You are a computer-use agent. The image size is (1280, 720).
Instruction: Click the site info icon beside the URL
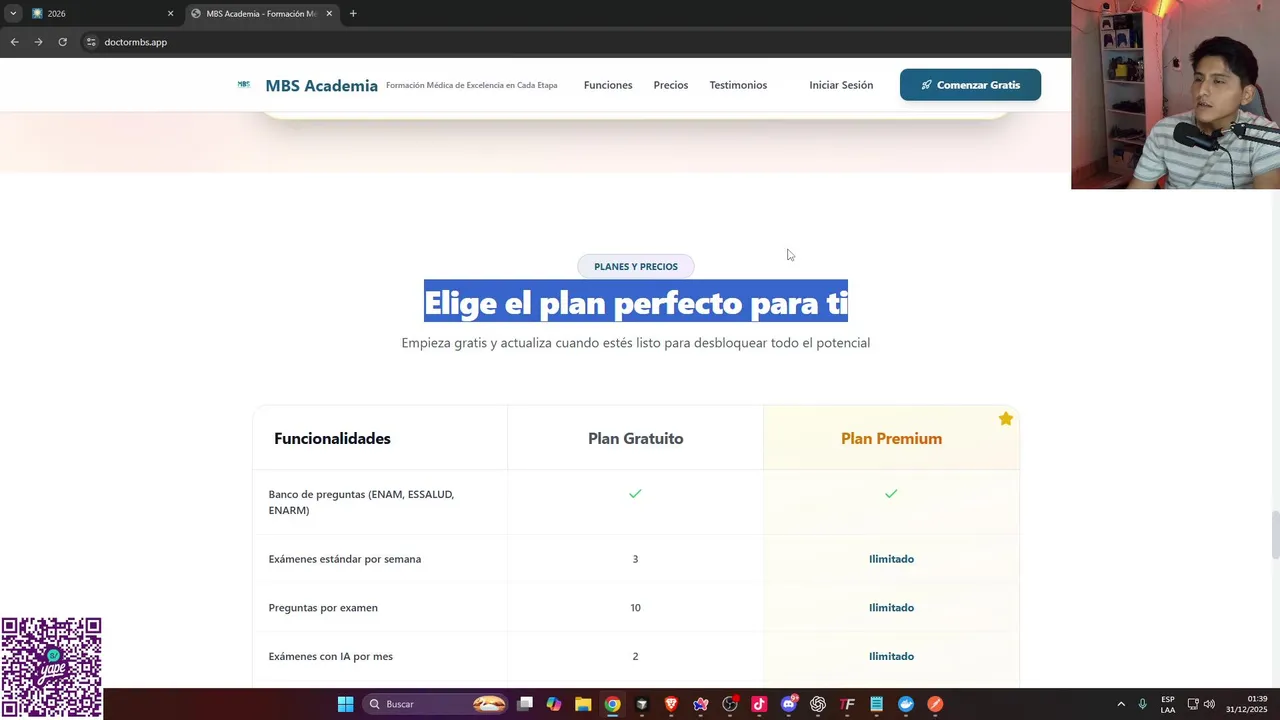click(x=91, y=42)
